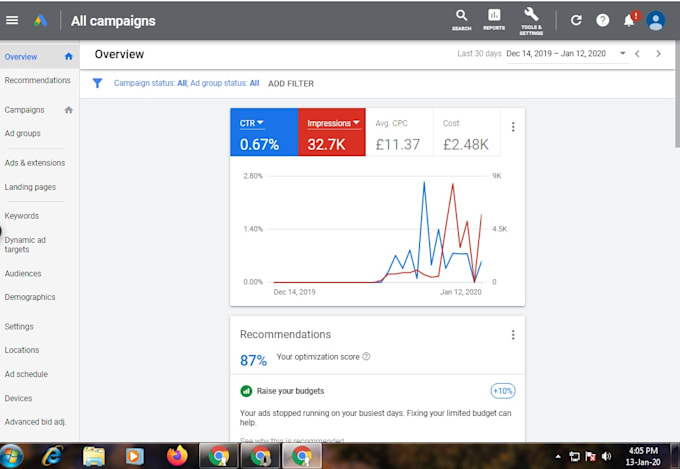Show optimization score help tooltip
The width and height of the screenshot is (680, 469).
click(366, 357)
